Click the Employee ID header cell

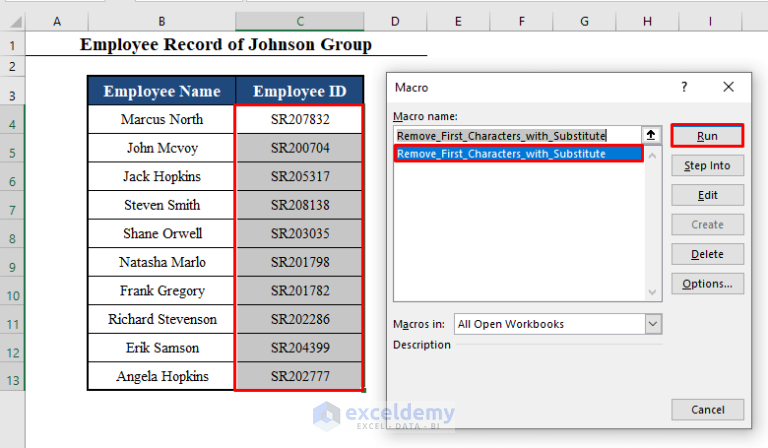pos(300,91)
